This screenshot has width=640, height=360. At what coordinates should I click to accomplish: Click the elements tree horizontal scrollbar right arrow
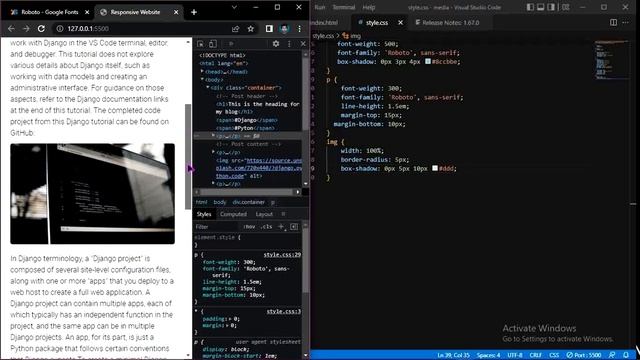click(x=298, y=191)
